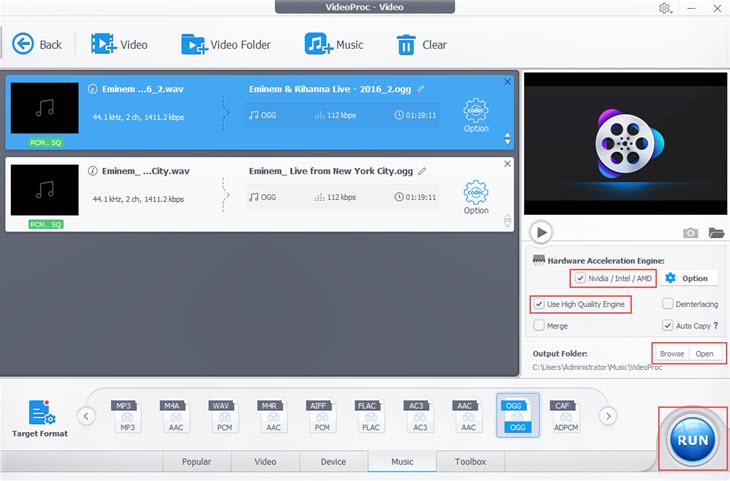Screen dimensions: 730x481
Task: Reorder second item with up/down arrows
Action: pos(507,220)
